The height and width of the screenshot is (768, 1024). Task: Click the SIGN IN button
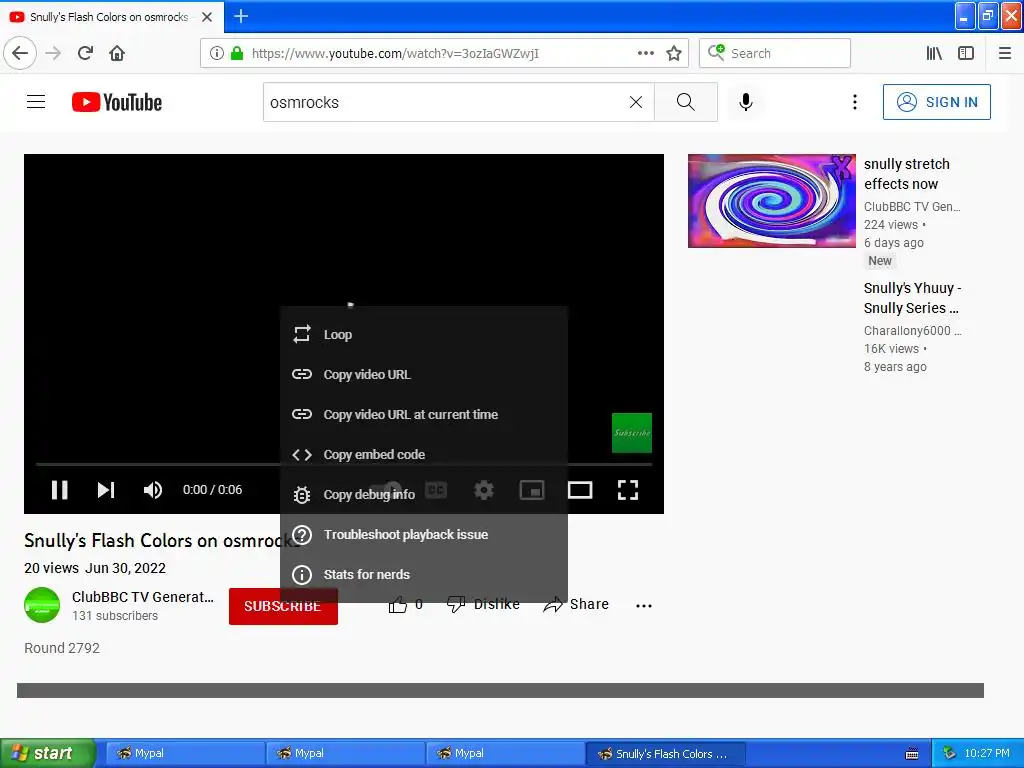(x=936, y=102)
